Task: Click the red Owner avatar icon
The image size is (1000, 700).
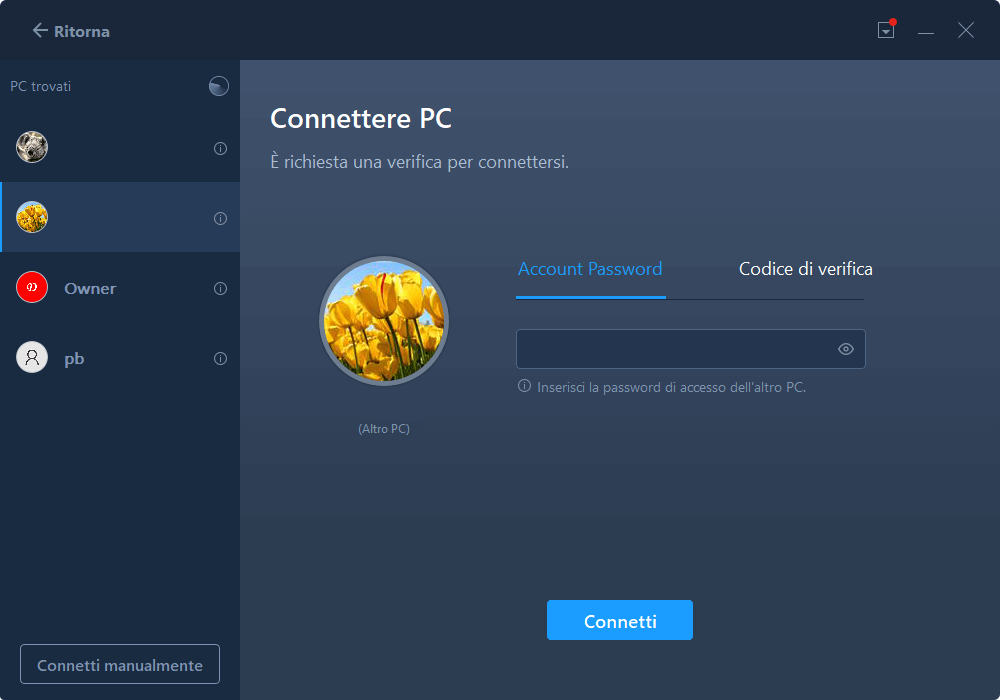Action: point(32,288)
